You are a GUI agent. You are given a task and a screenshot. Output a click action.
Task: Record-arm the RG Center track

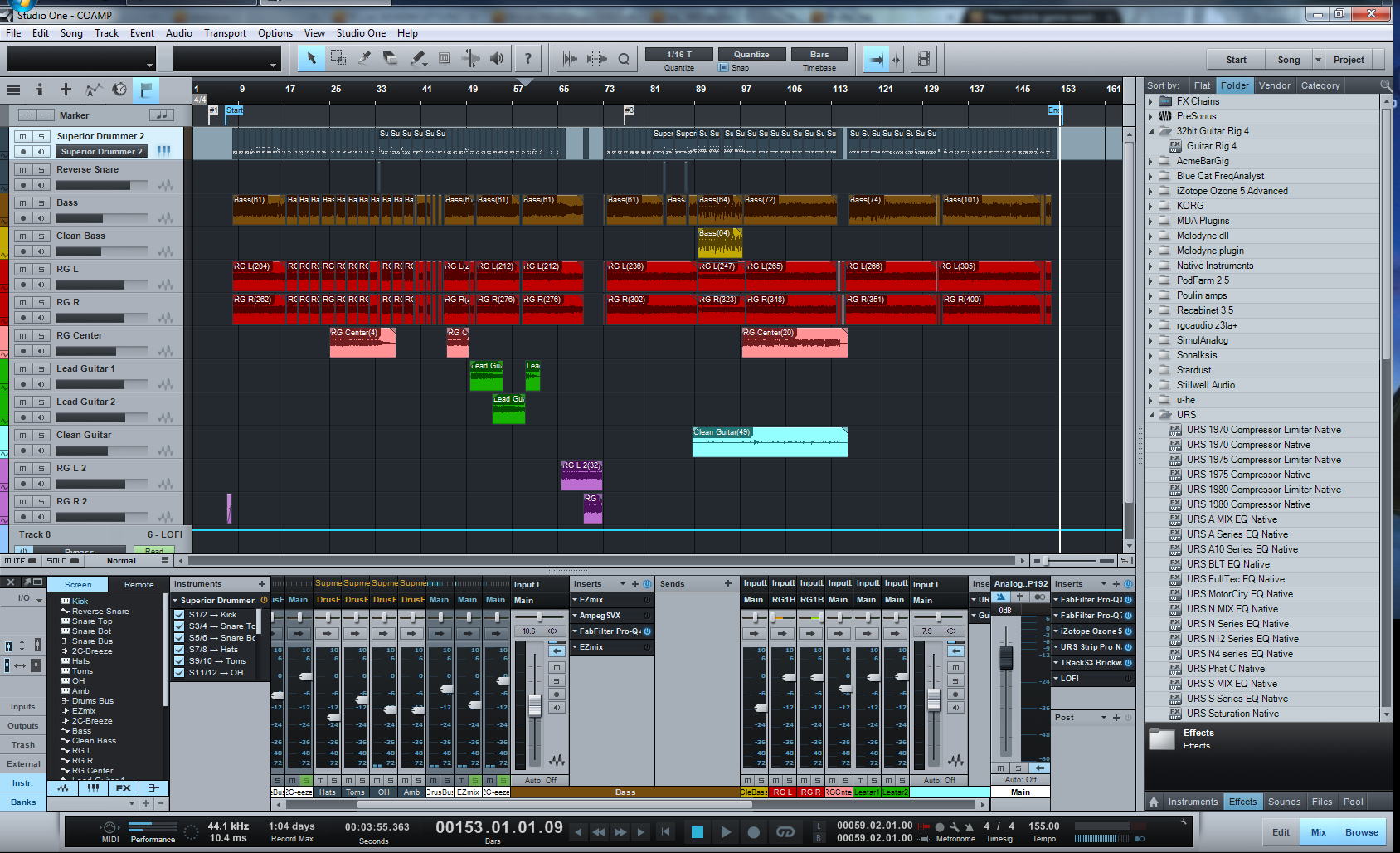(23, 351)
